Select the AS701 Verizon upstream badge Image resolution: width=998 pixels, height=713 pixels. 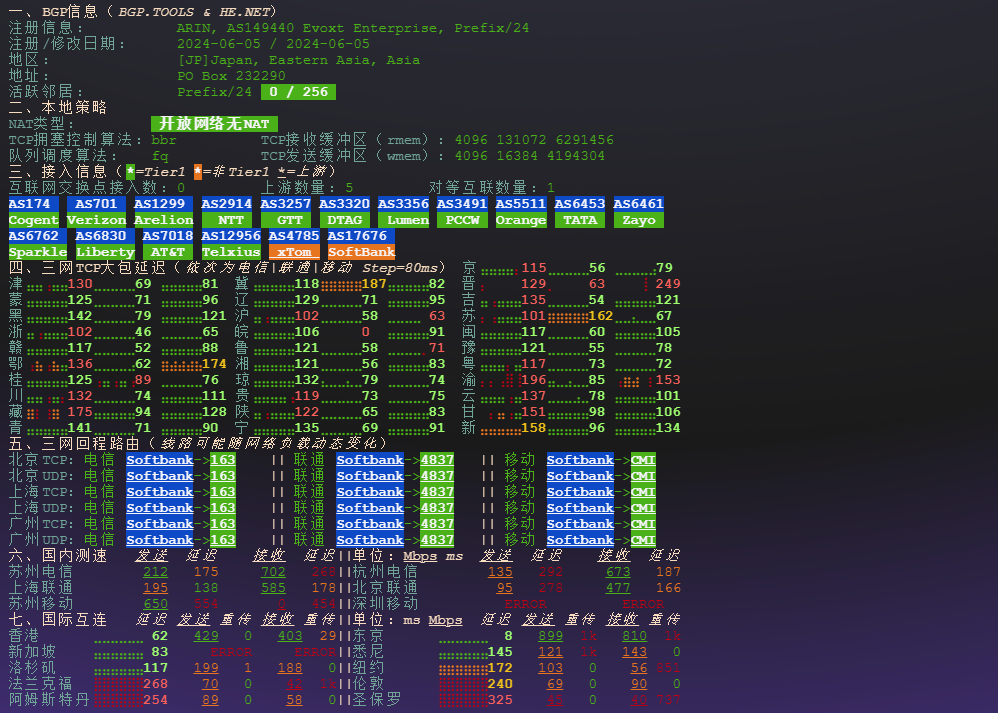click(x=96, y=212)
